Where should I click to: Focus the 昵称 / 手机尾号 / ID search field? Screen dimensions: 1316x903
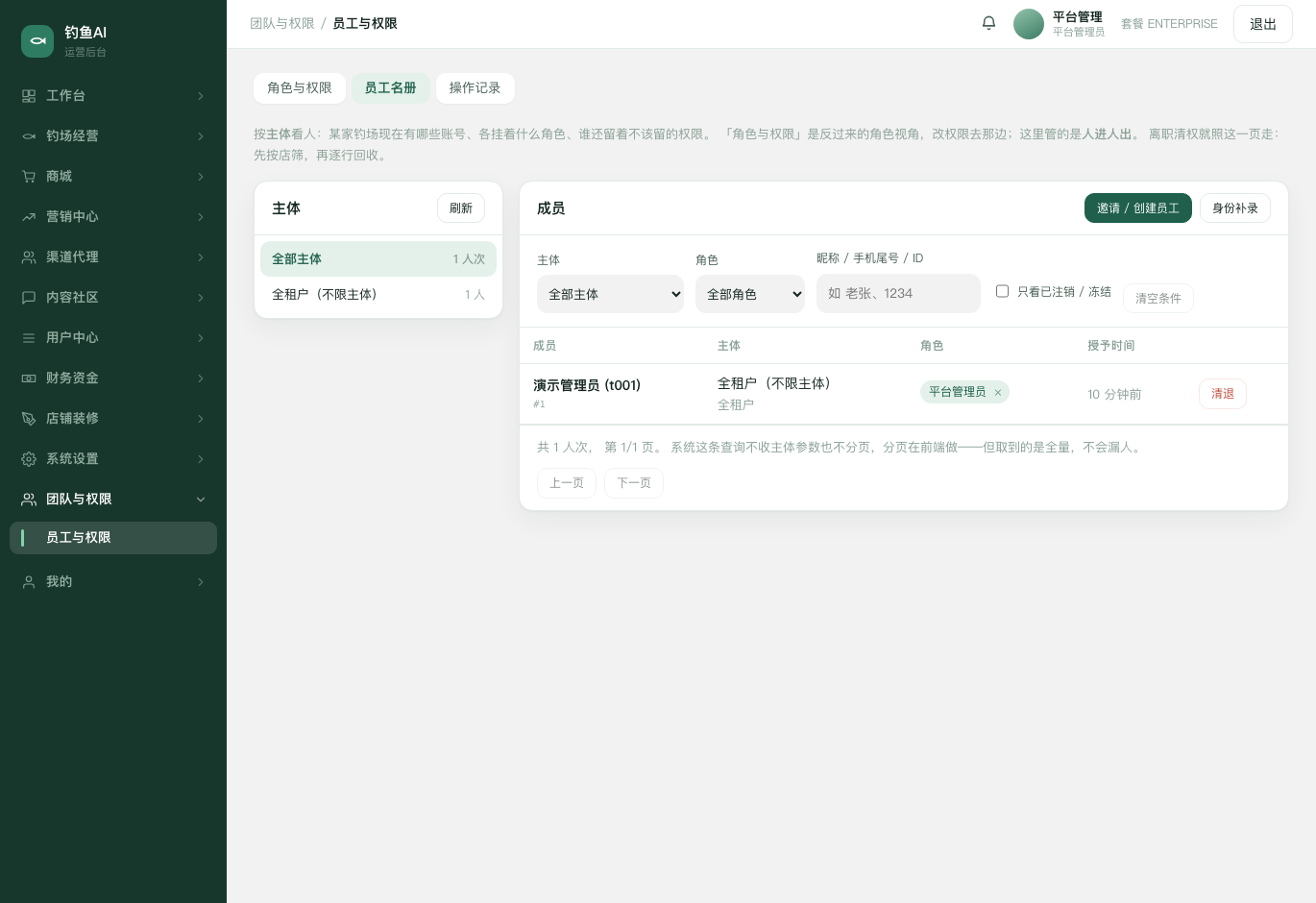pos(898,294)
